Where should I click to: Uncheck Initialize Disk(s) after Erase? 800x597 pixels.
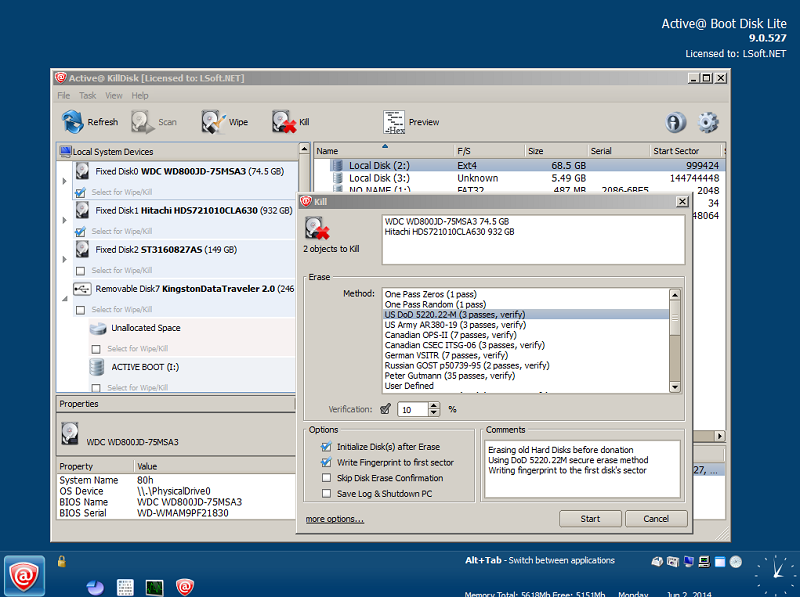pyautogui.click(x=326, y=446)
